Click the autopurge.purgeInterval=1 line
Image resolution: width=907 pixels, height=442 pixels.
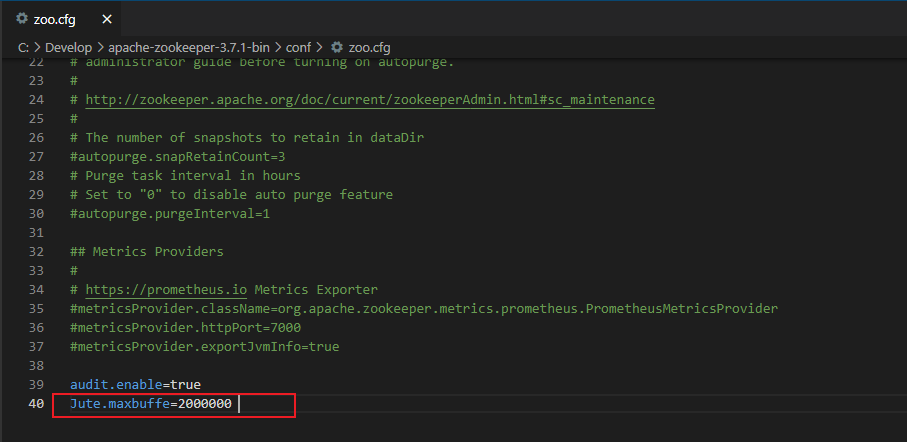pyautogui.click(x=170, y=214)
